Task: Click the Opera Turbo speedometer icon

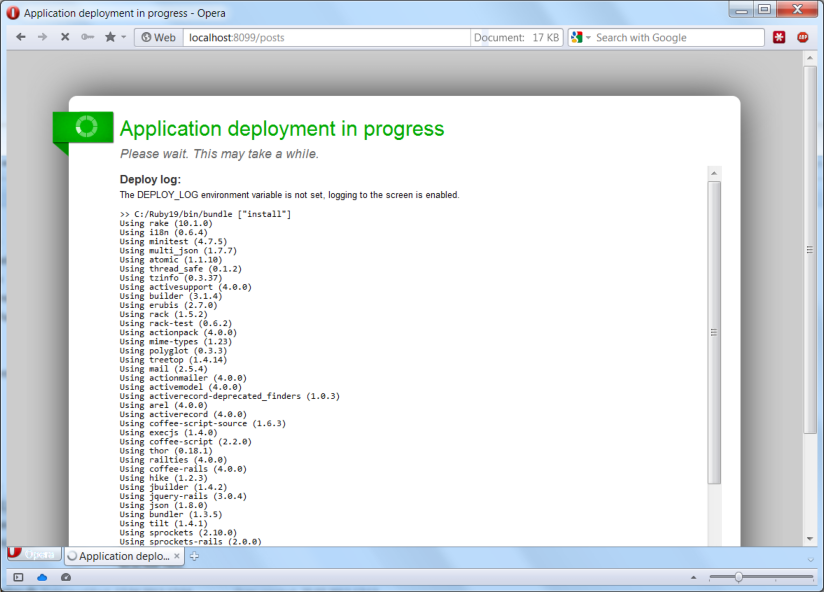Action: coord(66,577)
